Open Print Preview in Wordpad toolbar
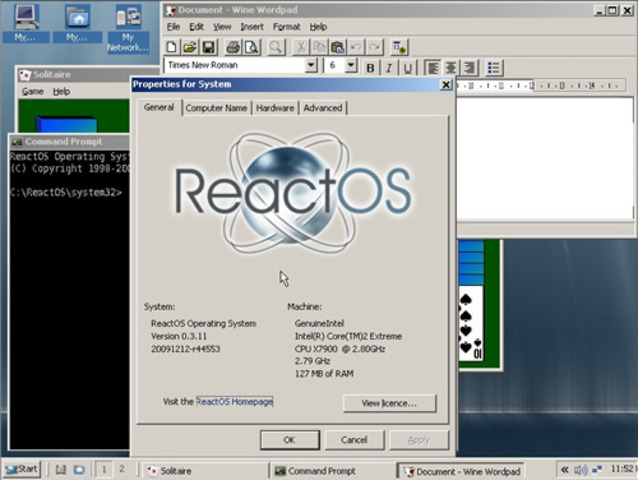Screen dimensions: 638x480 click(x=252, y=47)
